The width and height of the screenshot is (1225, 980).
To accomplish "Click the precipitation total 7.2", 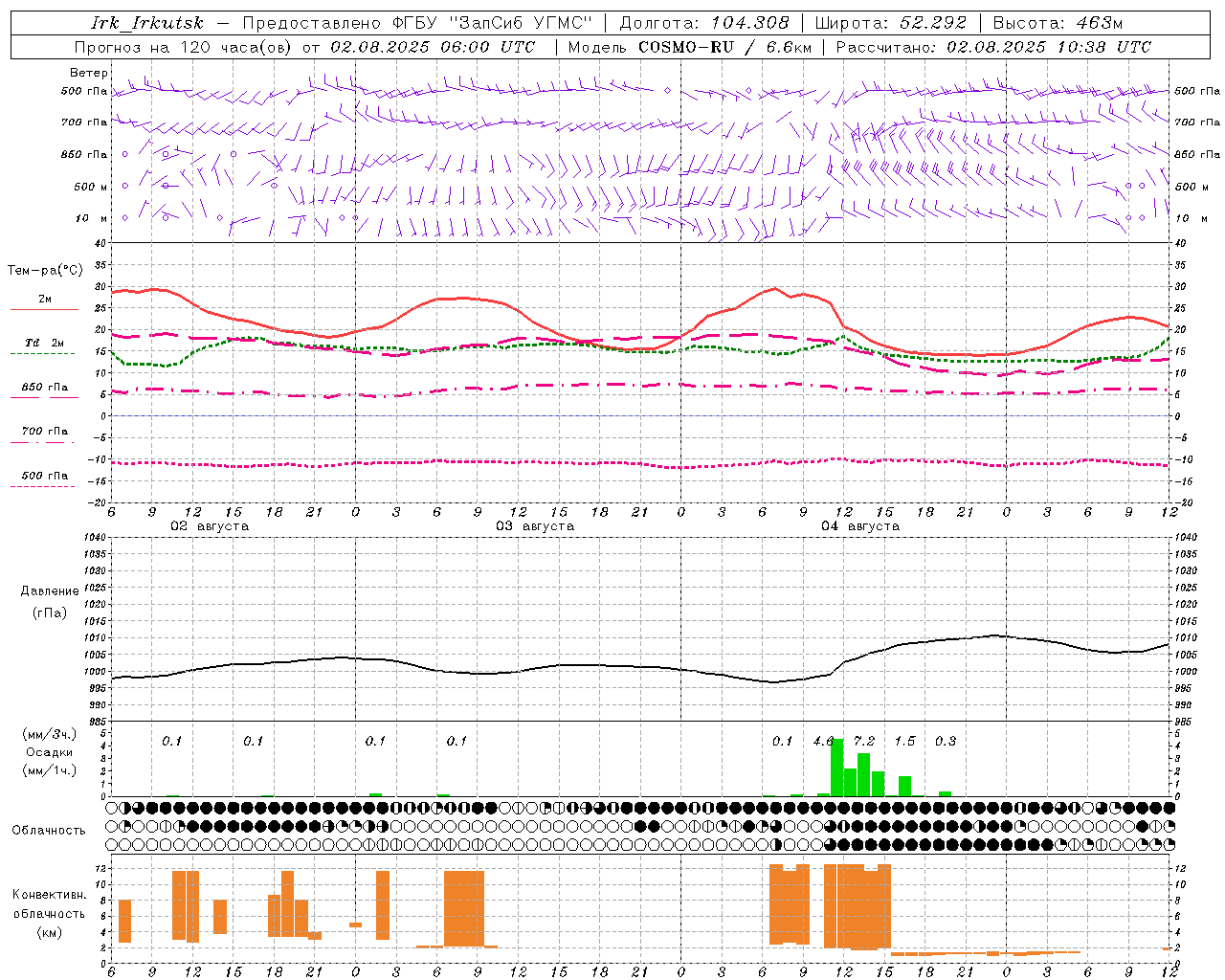I will click(864, 741).
